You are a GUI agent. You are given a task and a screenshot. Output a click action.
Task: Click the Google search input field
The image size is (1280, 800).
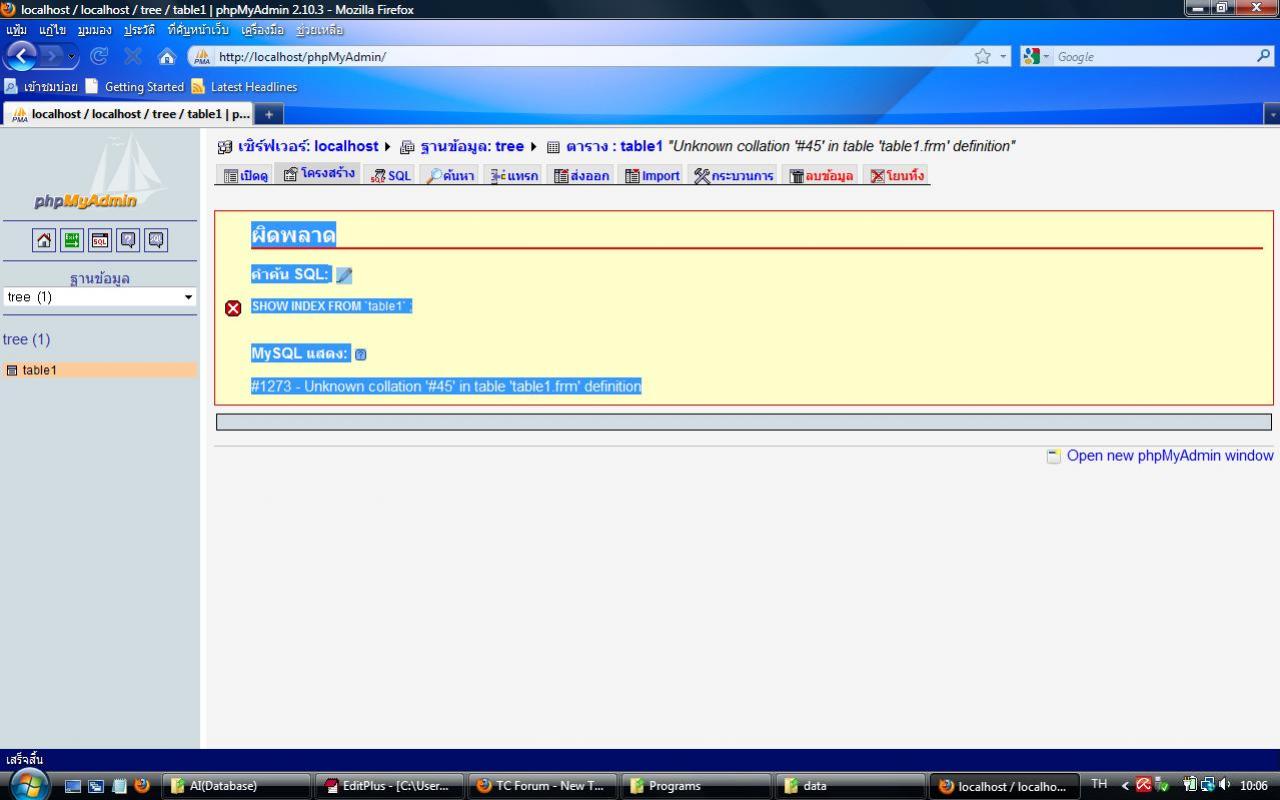(x=1153, y=57)
